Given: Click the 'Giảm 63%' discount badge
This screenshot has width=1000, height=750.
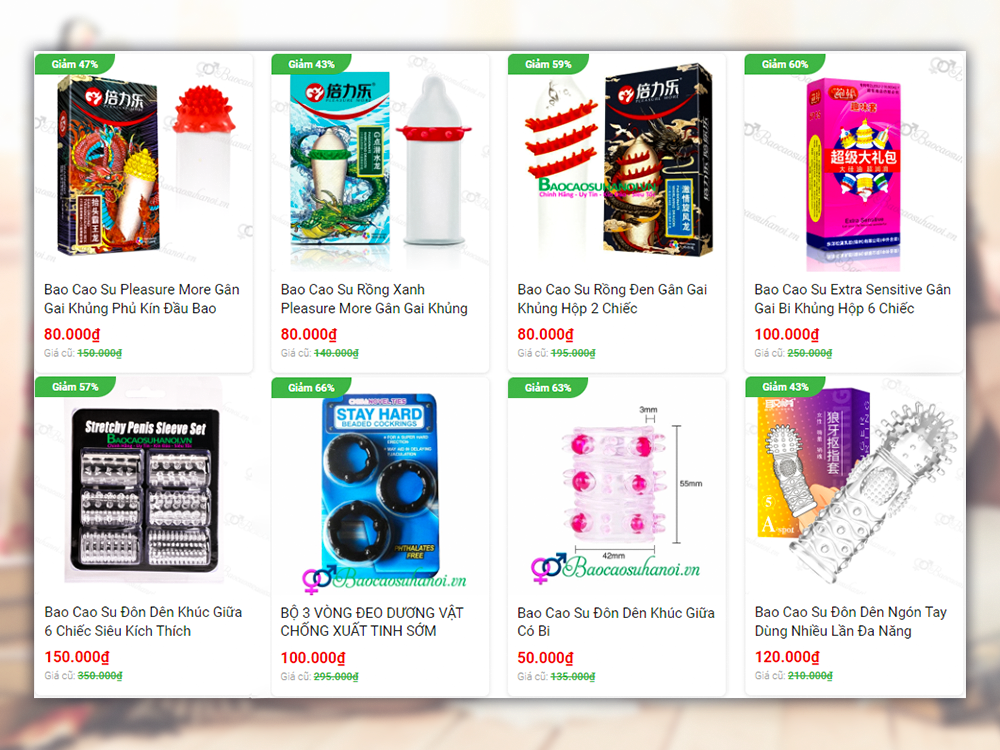Looking at the screenshot, I should coord(548,387).
